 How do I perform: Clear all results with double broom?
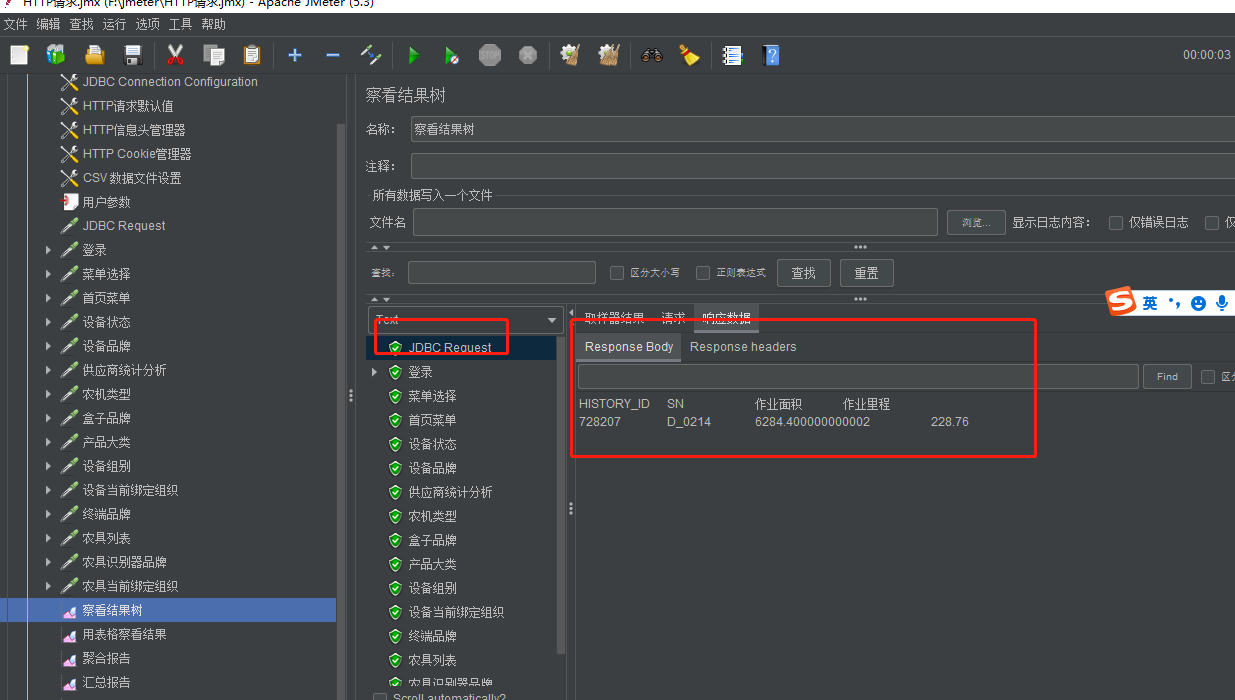point(609,55)
